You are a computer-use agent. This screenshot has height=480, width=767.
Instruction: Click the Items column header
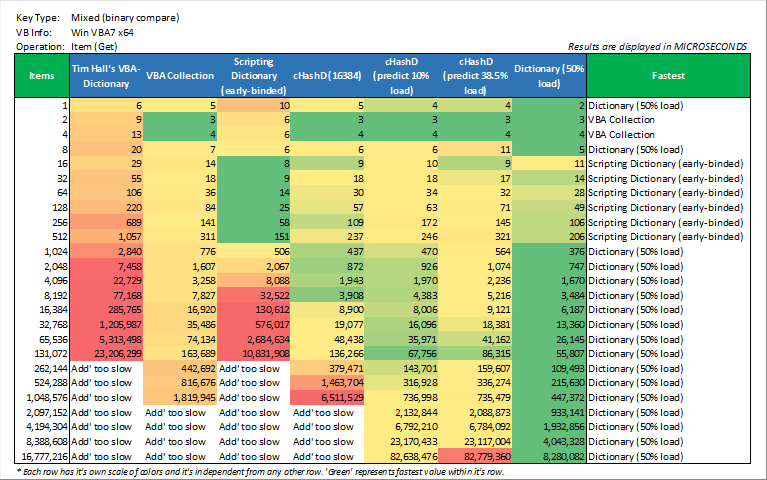coord(43,75)
